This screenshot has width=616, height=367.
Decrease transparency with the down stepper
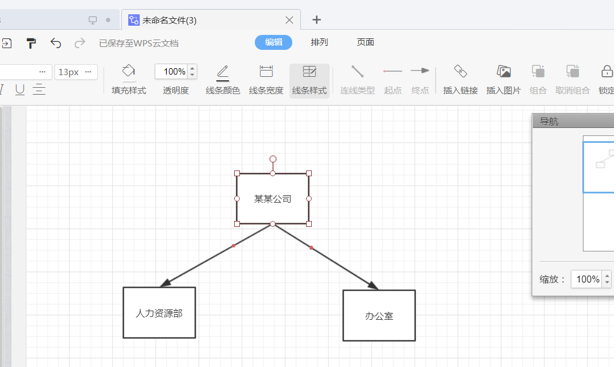pyautogui.click(x=192, y=75)
